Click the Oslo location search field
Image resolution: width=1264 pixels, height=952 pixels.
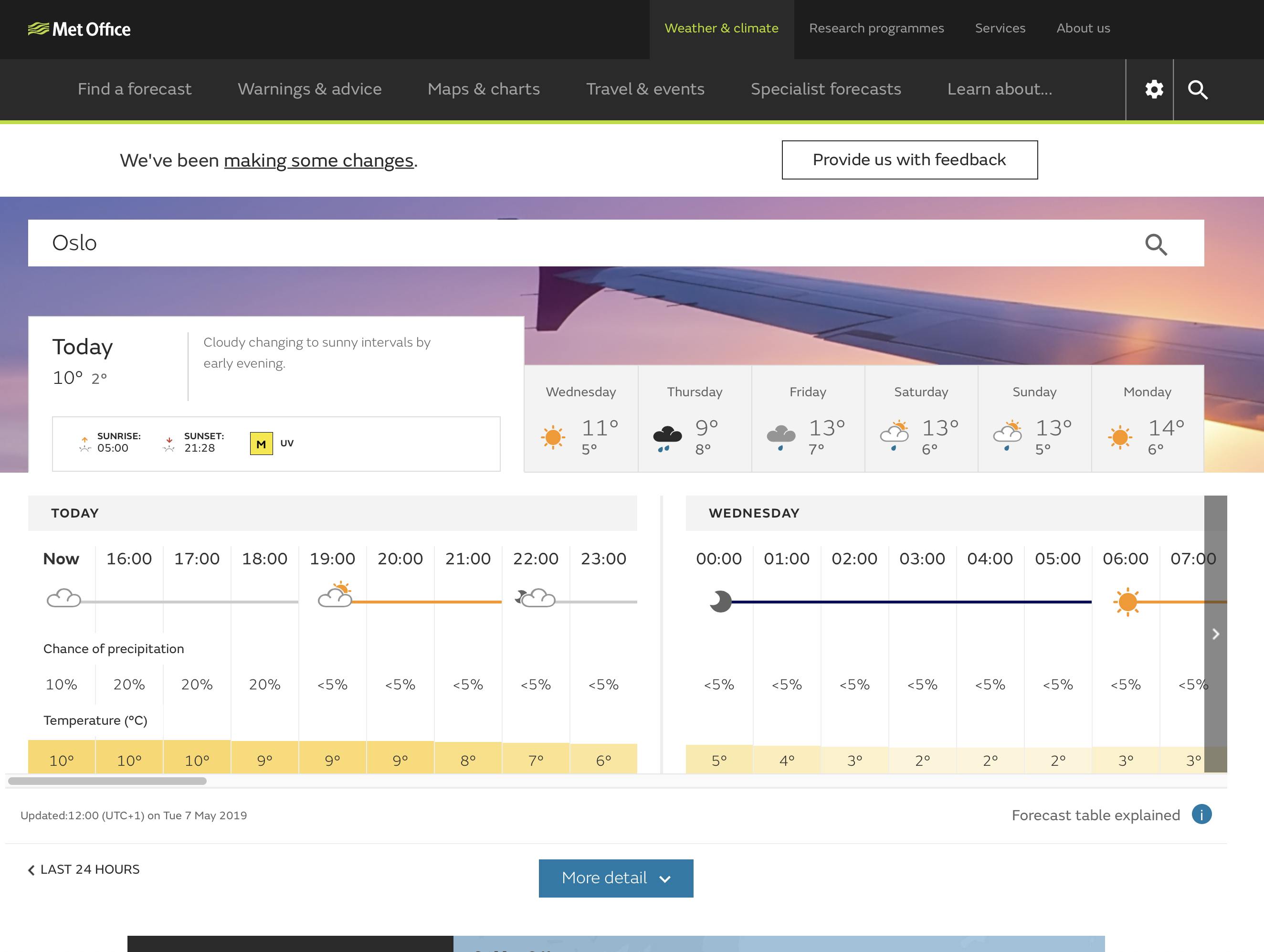(x=571, y=243)
